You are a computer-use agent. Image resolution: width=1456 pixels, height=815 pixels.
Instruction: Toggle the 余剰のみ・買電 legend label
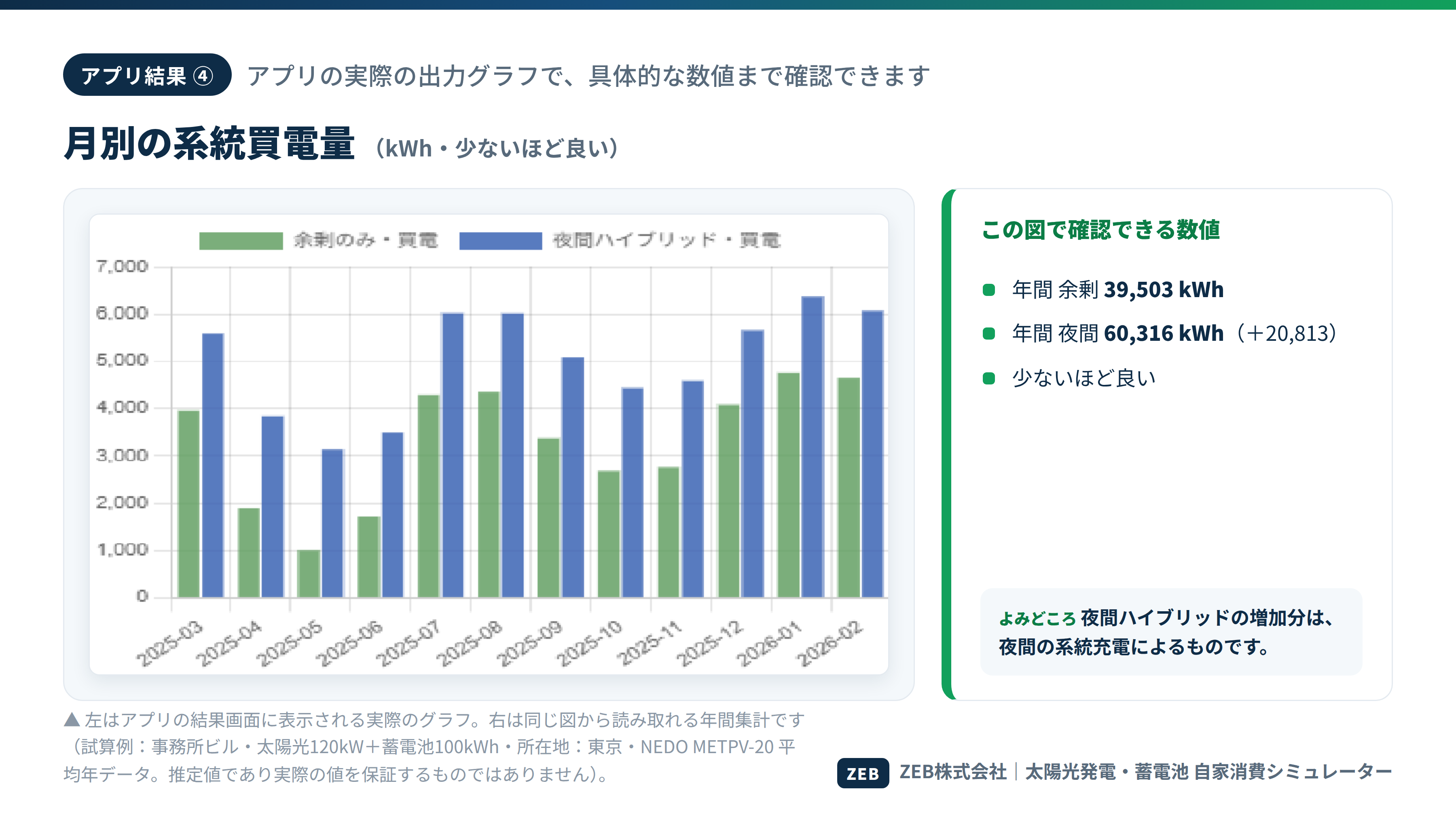click(x=366, y=241)
